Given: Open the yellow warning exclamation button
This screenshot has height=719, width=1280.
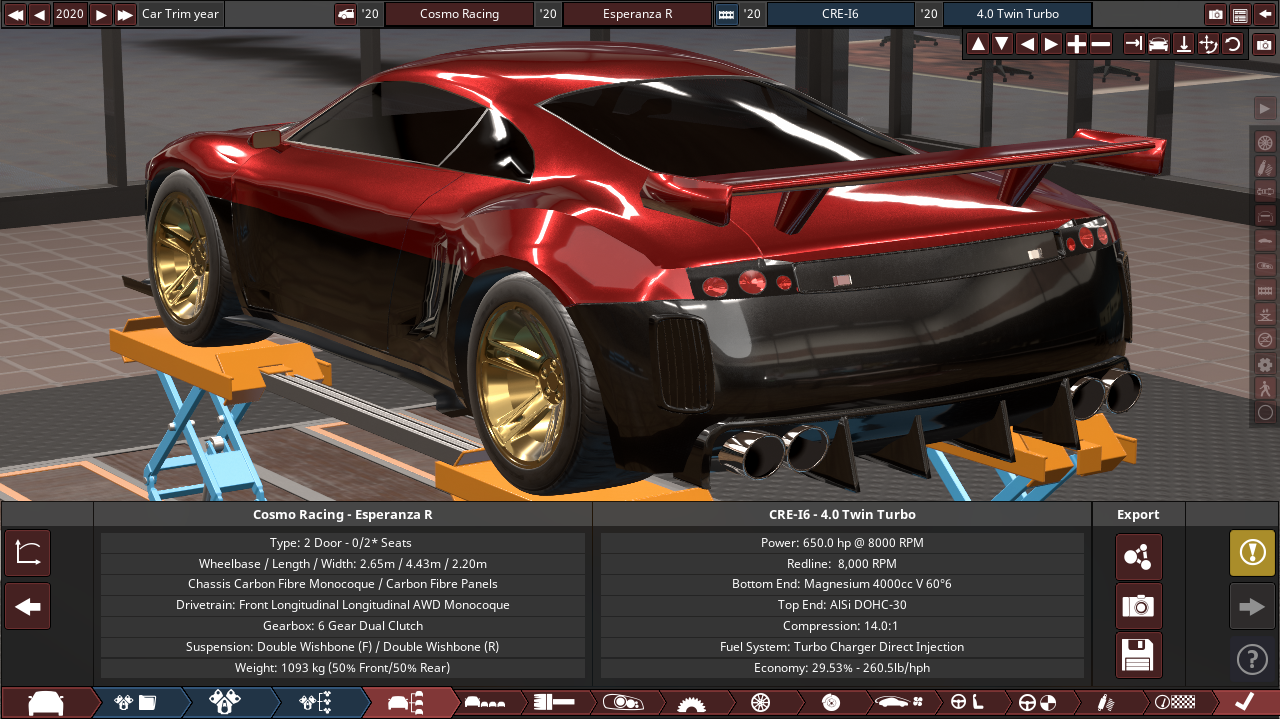Looking at the screenshot, I should 1252,553.
